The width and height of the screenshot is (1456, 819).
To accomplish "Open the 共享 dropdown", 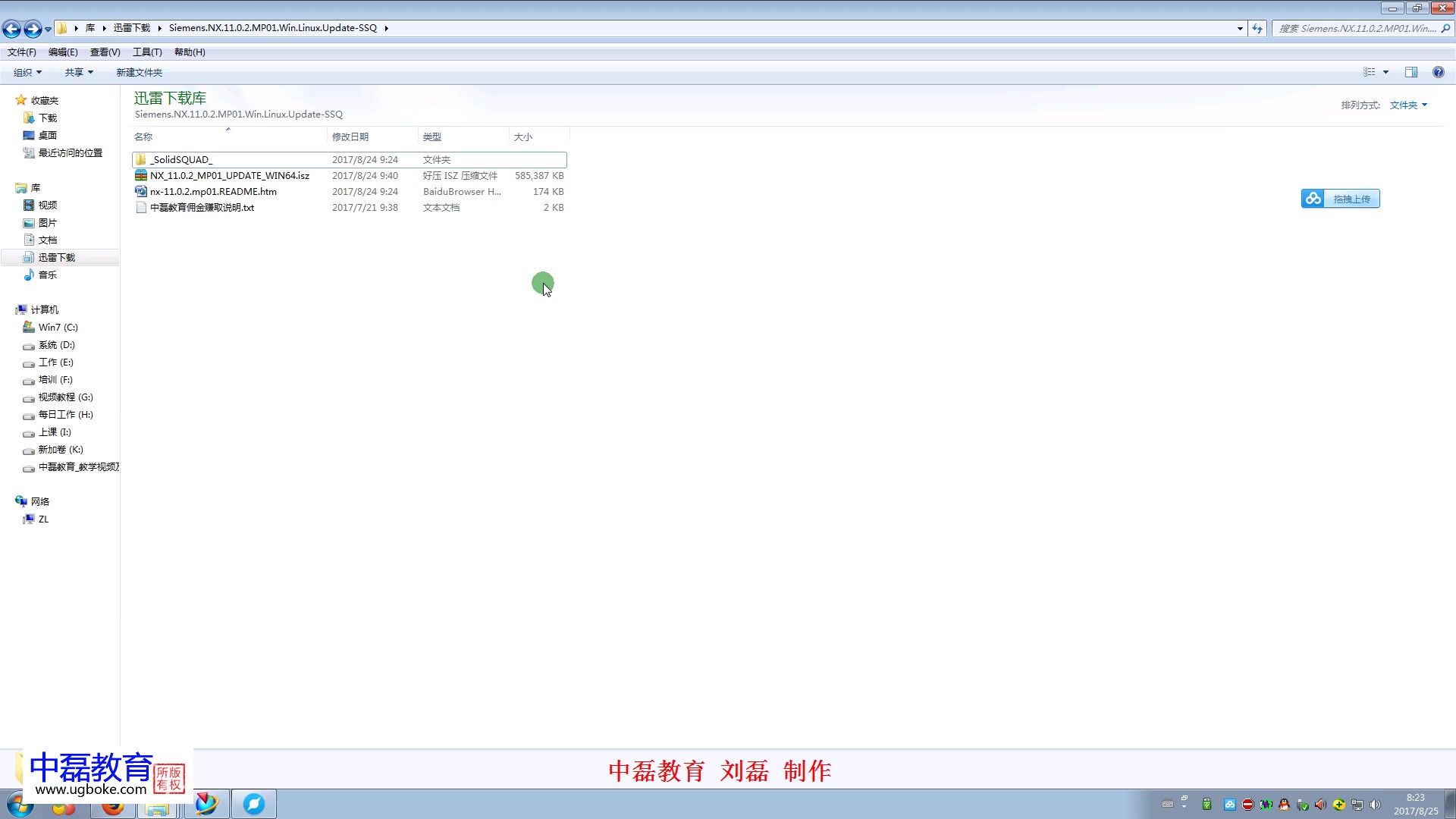I will click(x=79, y=72).
